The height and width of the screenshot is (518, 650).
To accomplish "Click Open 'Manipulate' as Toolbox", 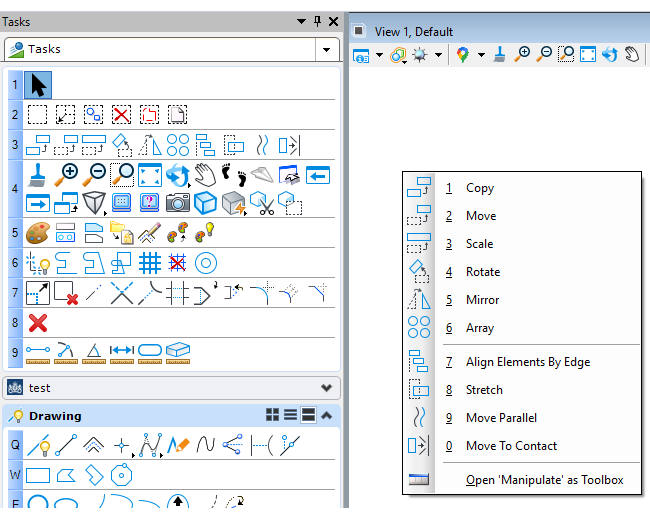I will point(544,480).
